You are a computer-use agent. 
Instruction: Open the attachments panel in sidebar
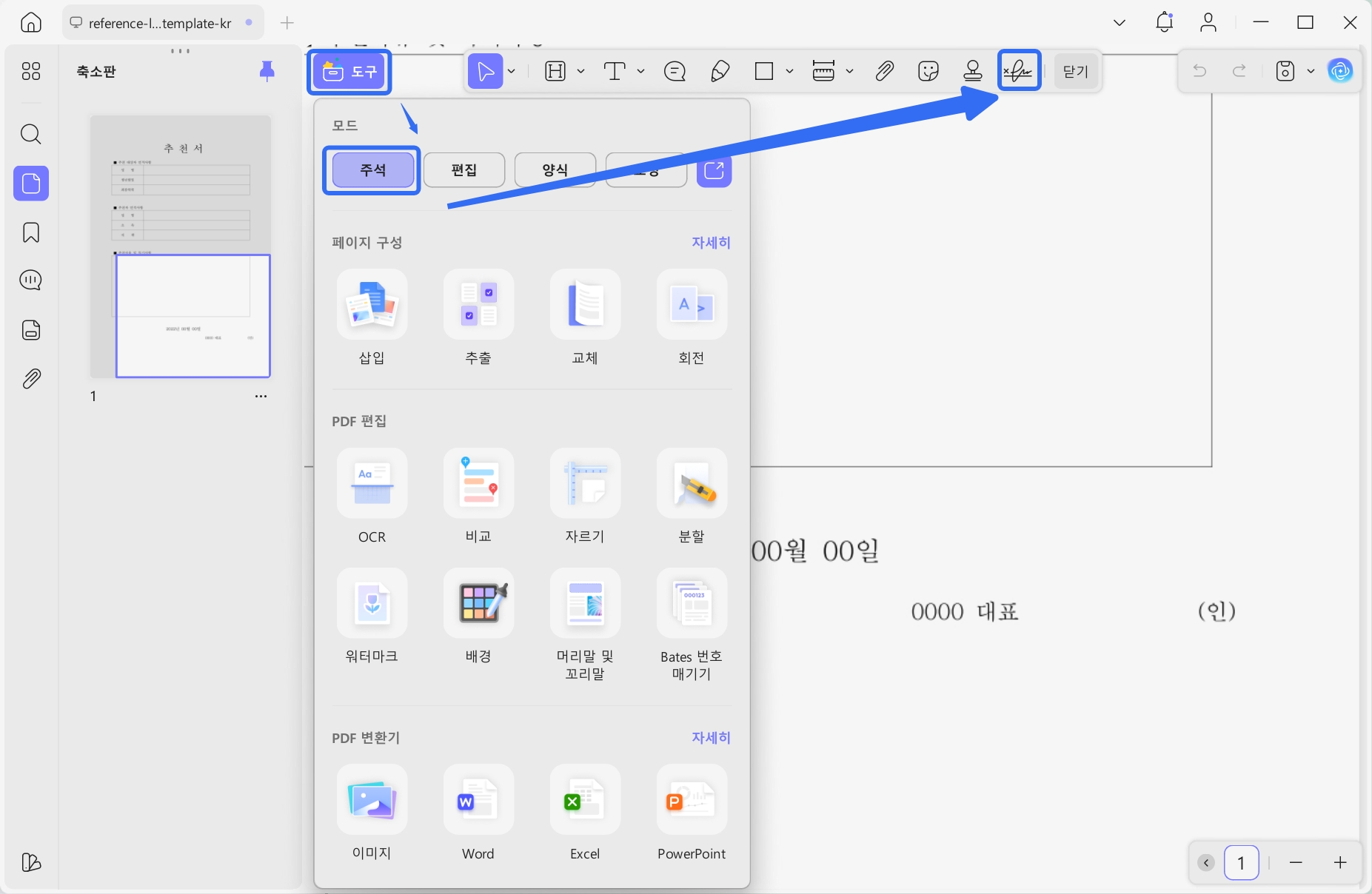point(31,379)
